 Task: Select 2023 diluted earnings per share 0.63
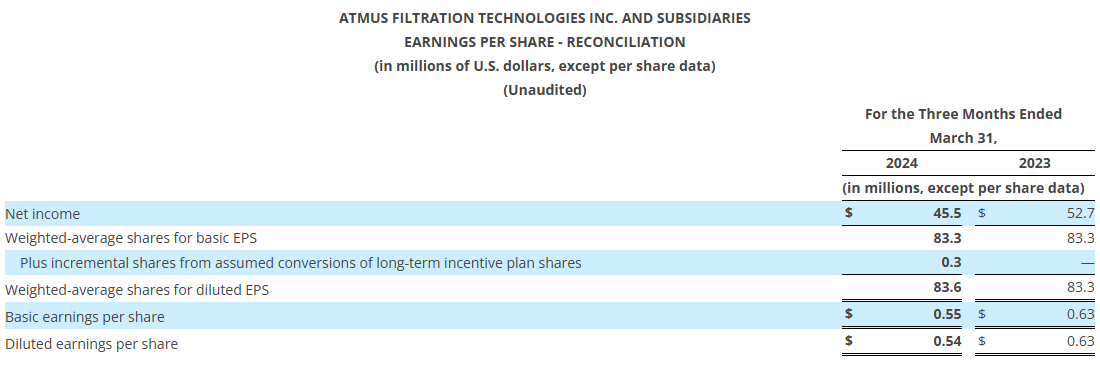[1080, 341]
